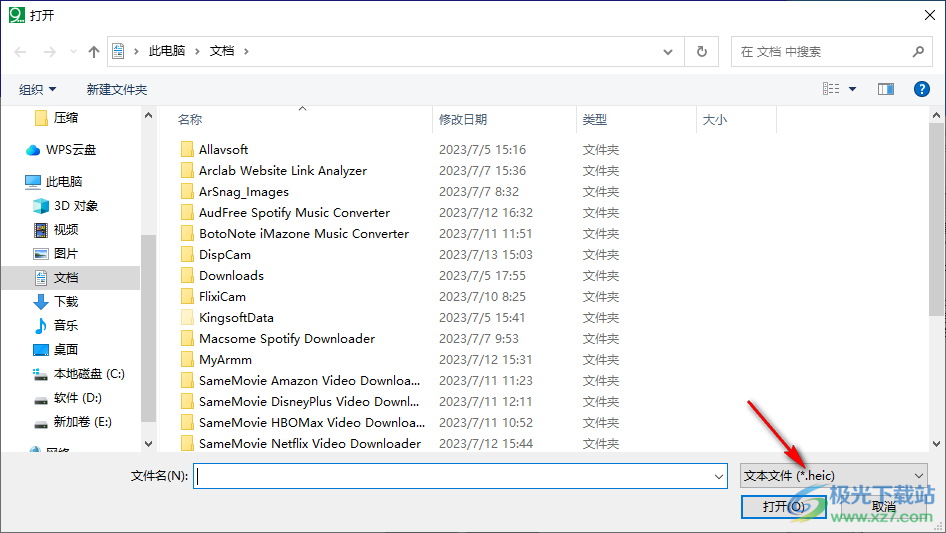Sort by 名称 column header
Viewport: 946px width, 533px height.
click(190, 120)
